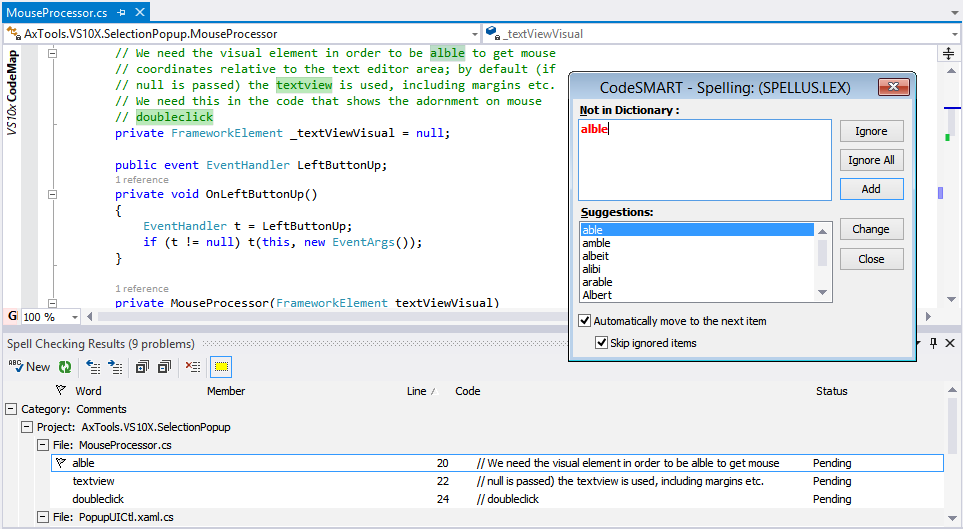Collapse the Category: Comments group
This screenshot has width=963, height=529.
click(11, 409)
